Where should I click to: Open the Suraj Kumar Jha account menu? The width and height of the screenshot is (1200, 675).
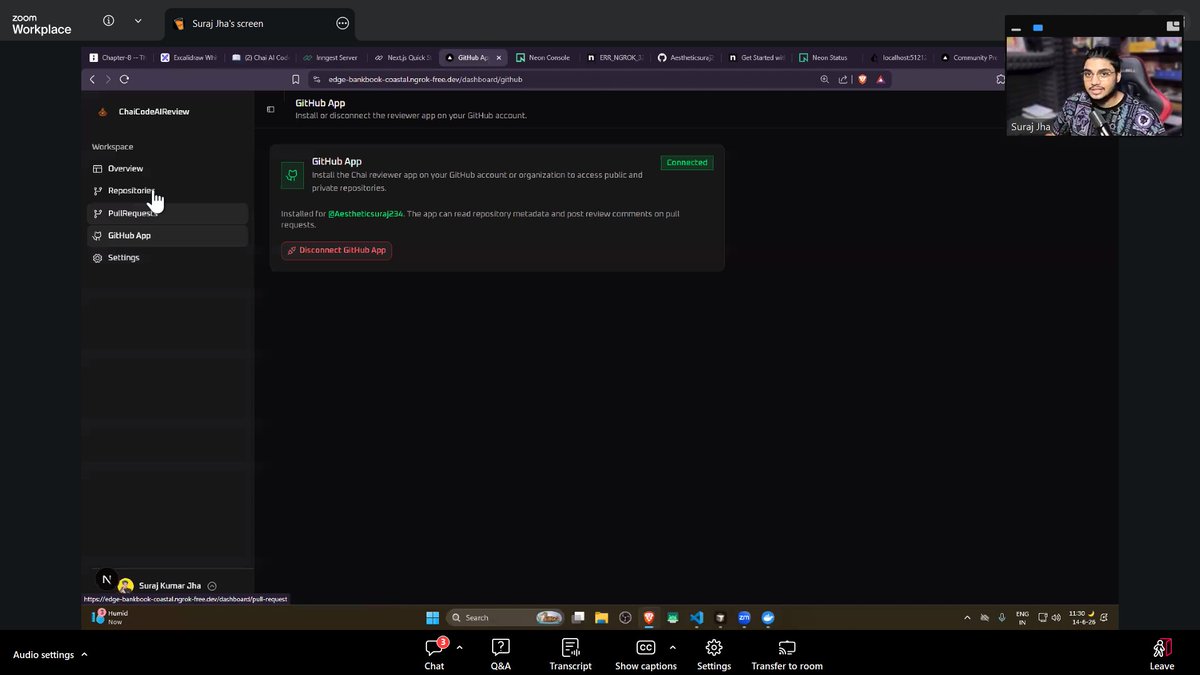[x=167, y=586]
